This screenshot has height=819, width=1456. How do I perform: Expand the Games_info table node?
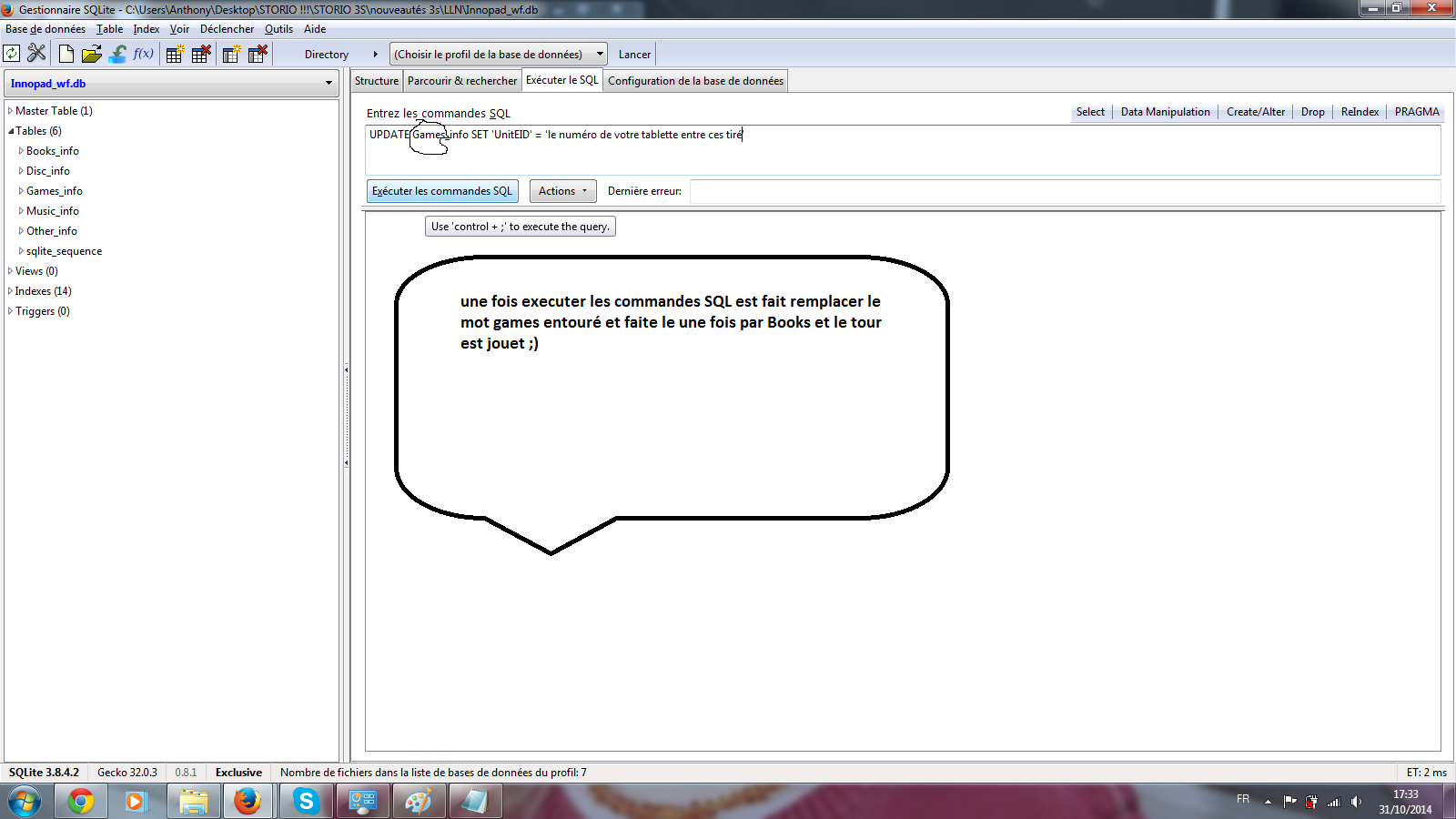click(x=21, y=191)
